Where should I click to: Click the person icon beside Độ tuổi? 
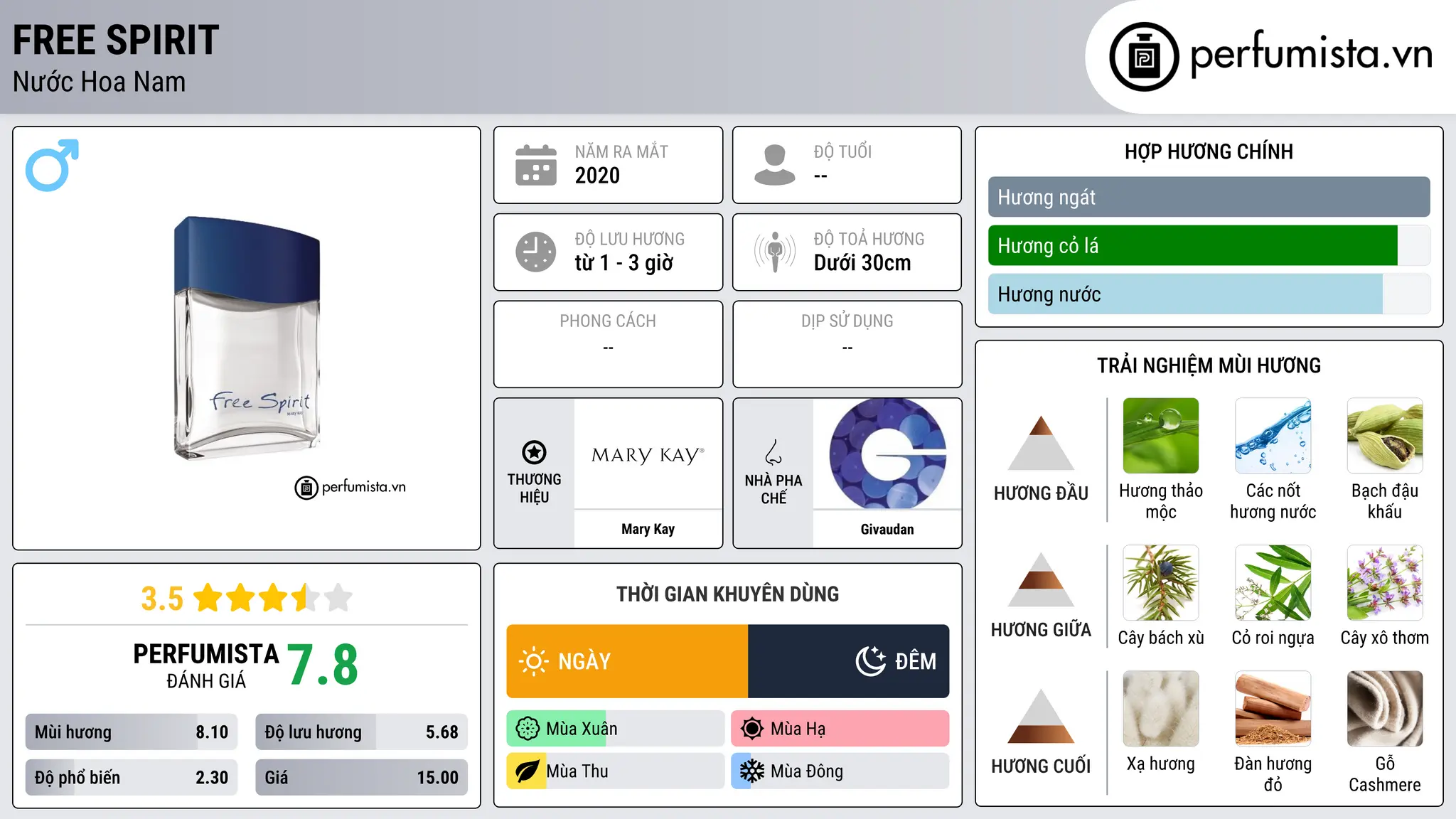point(774,165)
